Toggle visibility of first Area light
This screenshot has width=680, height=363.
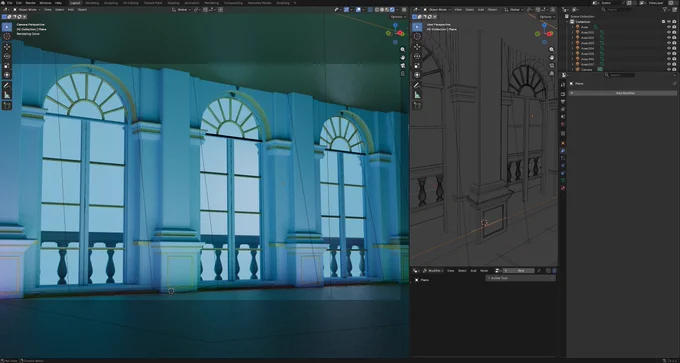coord(669,27)
